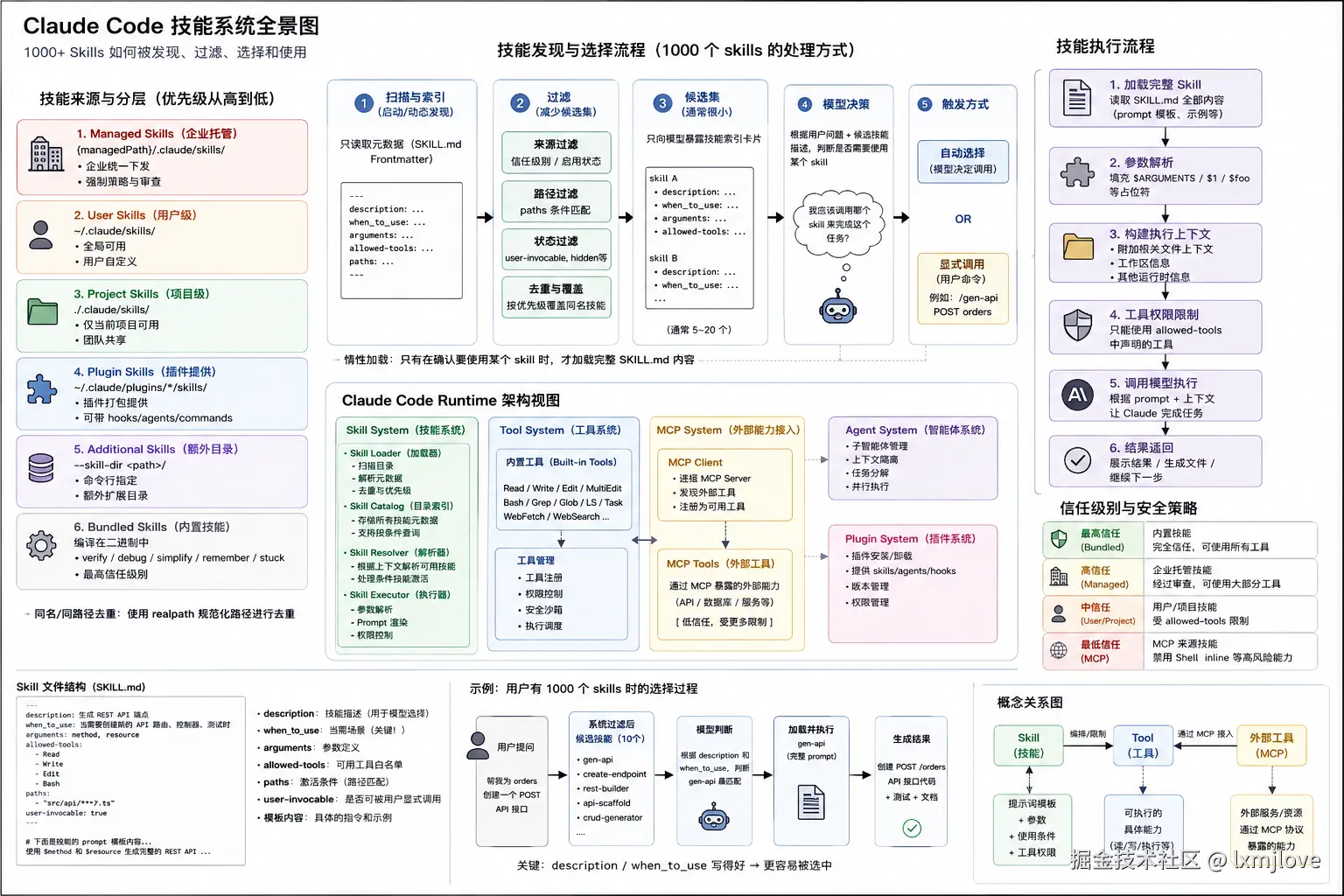Select the text '(通常 5~20 个)'
The image size is (1344, 896).
(x=699, y=330)
